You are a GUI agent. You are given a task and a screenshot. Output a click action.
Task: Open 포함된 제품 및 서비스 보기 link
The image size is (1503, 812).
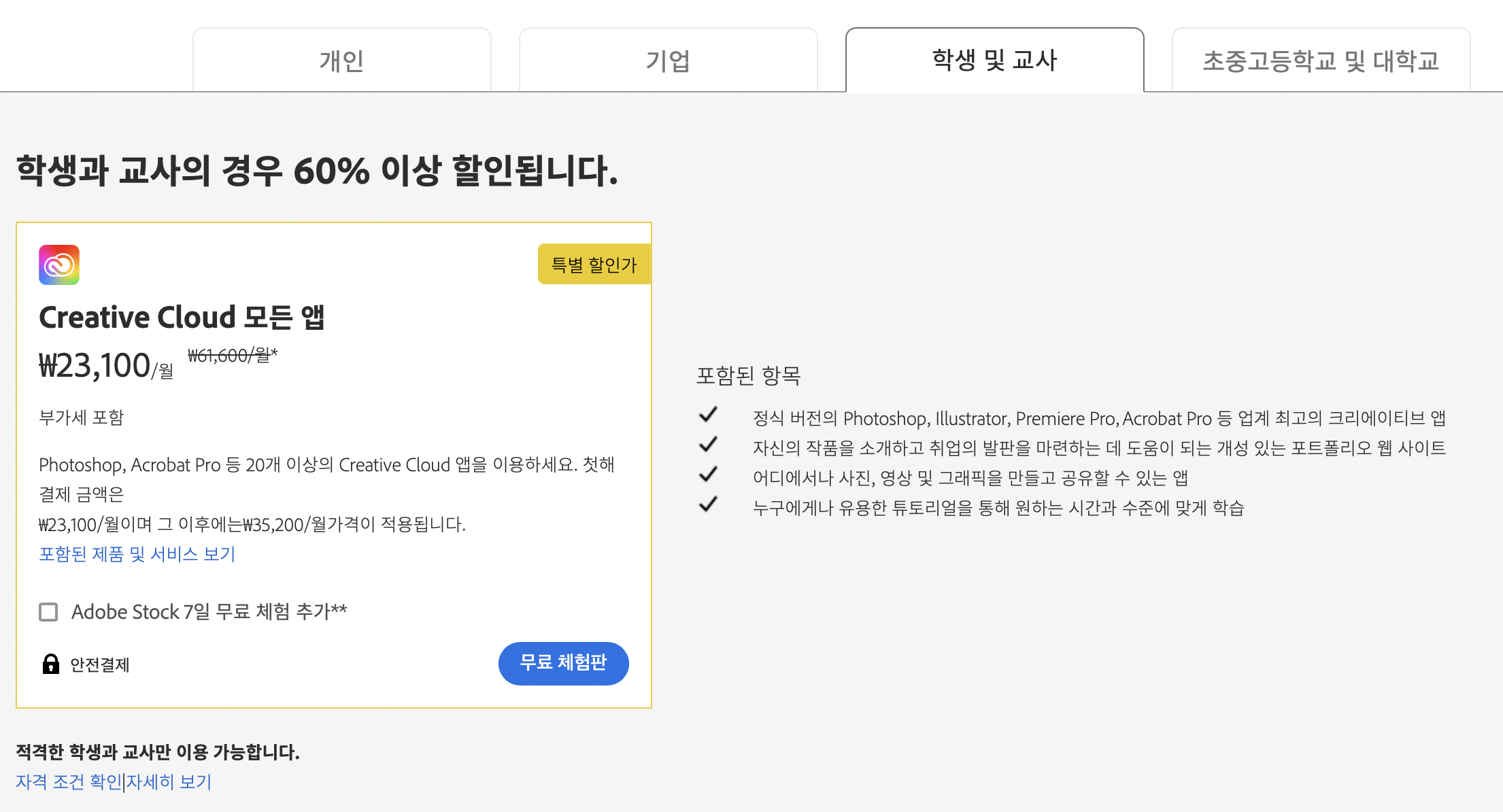point(137,554)
